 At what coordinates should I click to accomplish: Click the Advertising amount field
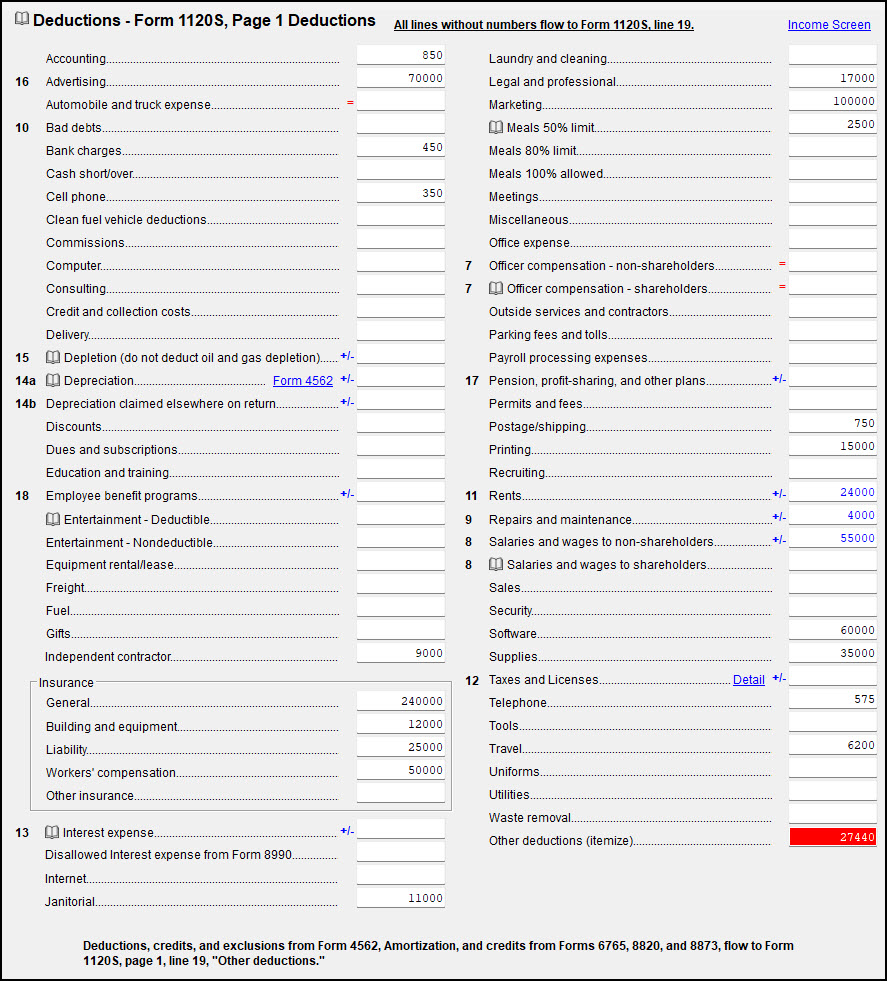point(401,78)
